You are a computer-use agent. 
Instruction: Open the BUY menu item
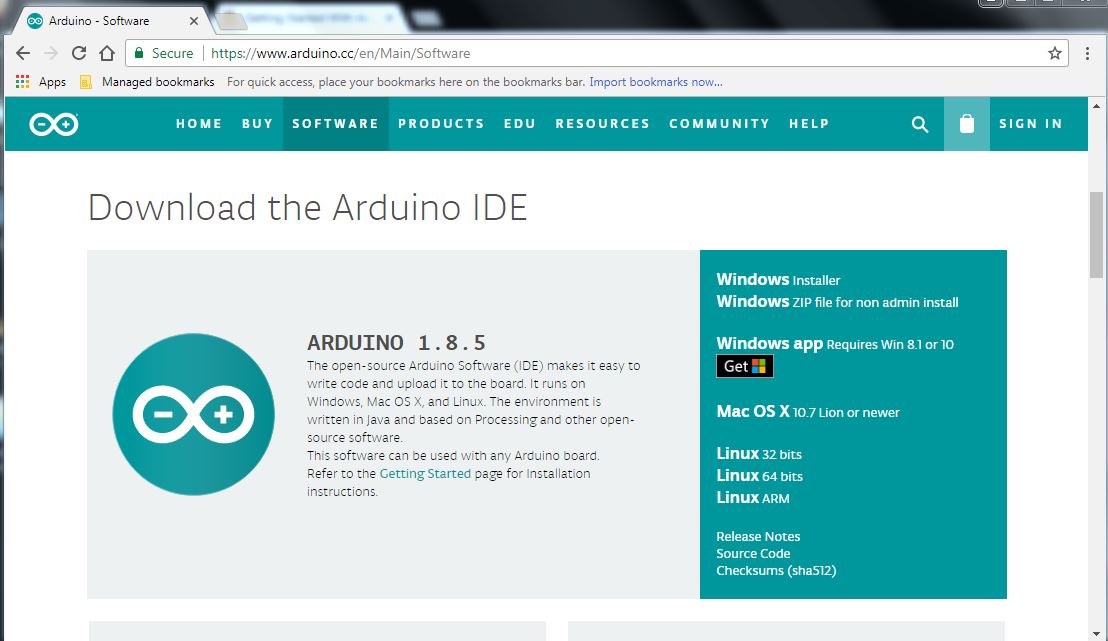(x=257, y=124)
